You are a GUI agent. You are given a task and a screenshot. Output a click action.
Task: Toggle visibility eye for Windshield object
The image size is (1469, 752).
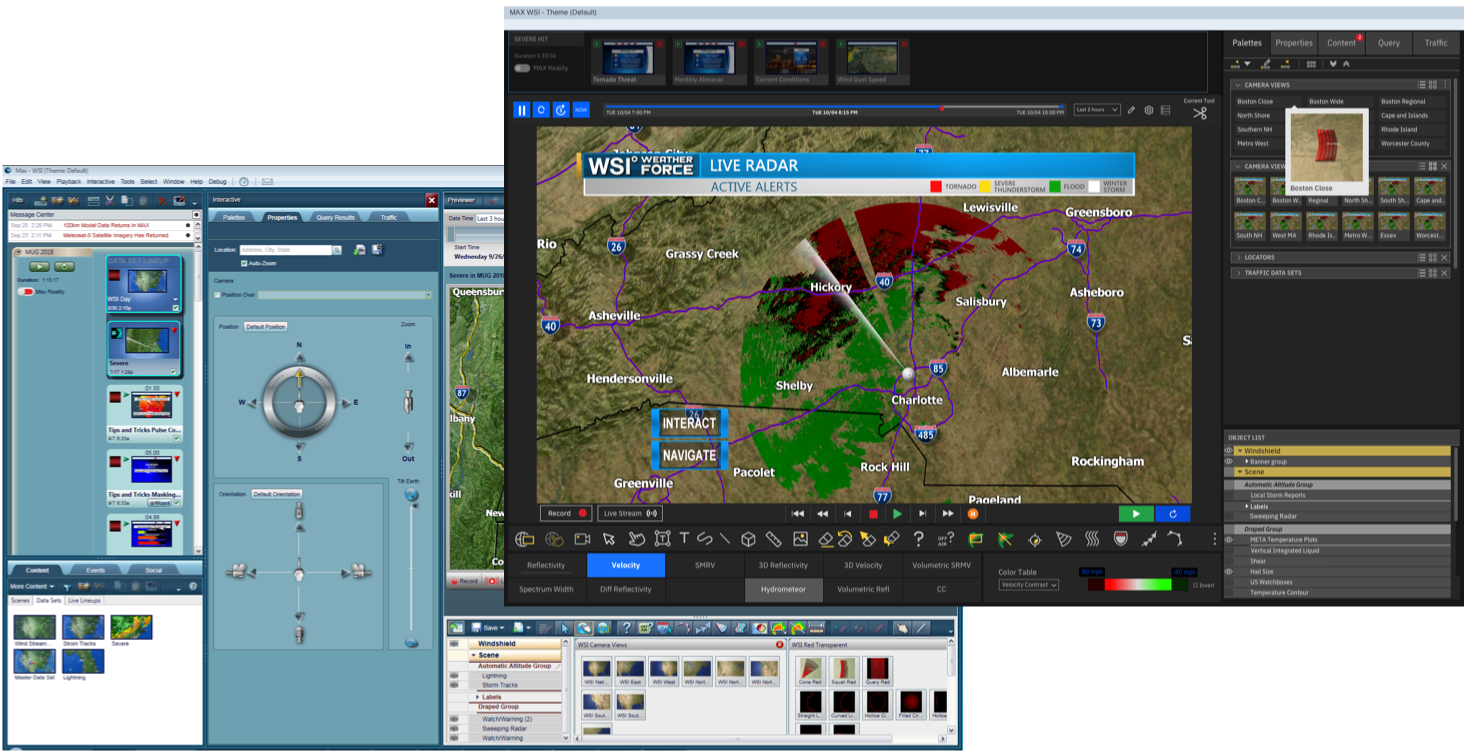click(x=1229, y=451)
